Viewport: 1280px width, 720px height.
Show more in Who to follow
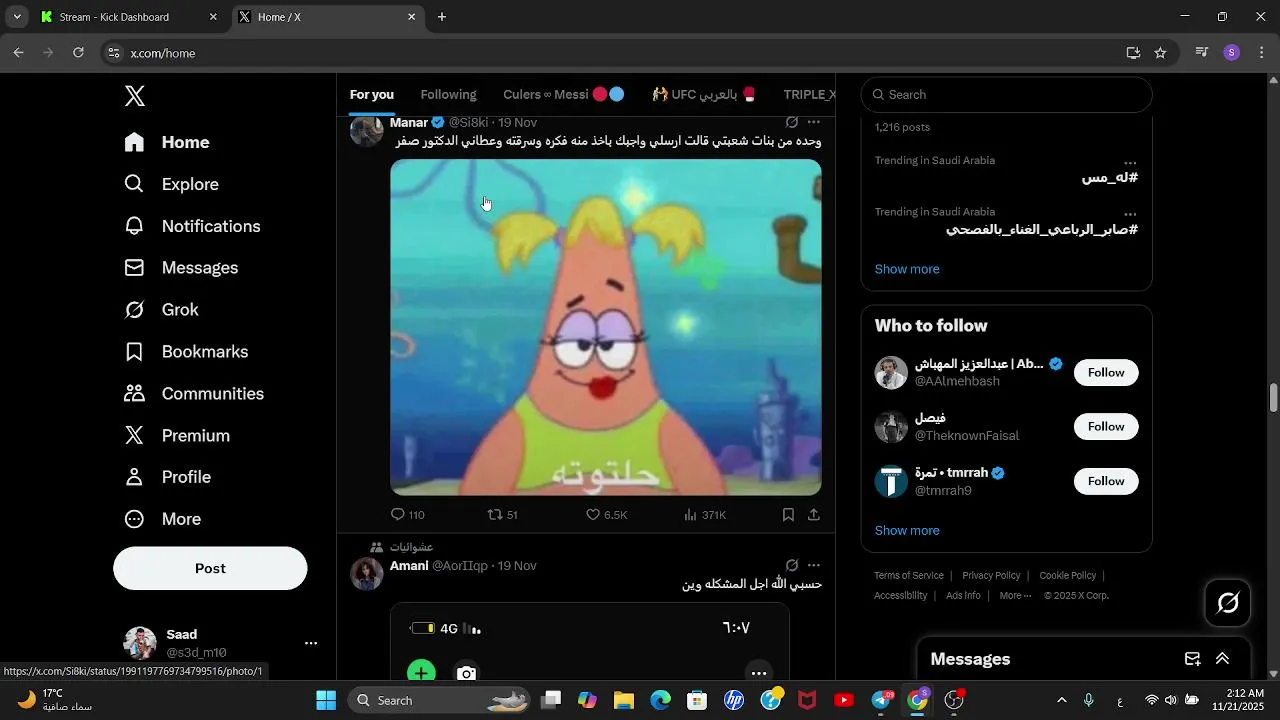coord(907,530)
